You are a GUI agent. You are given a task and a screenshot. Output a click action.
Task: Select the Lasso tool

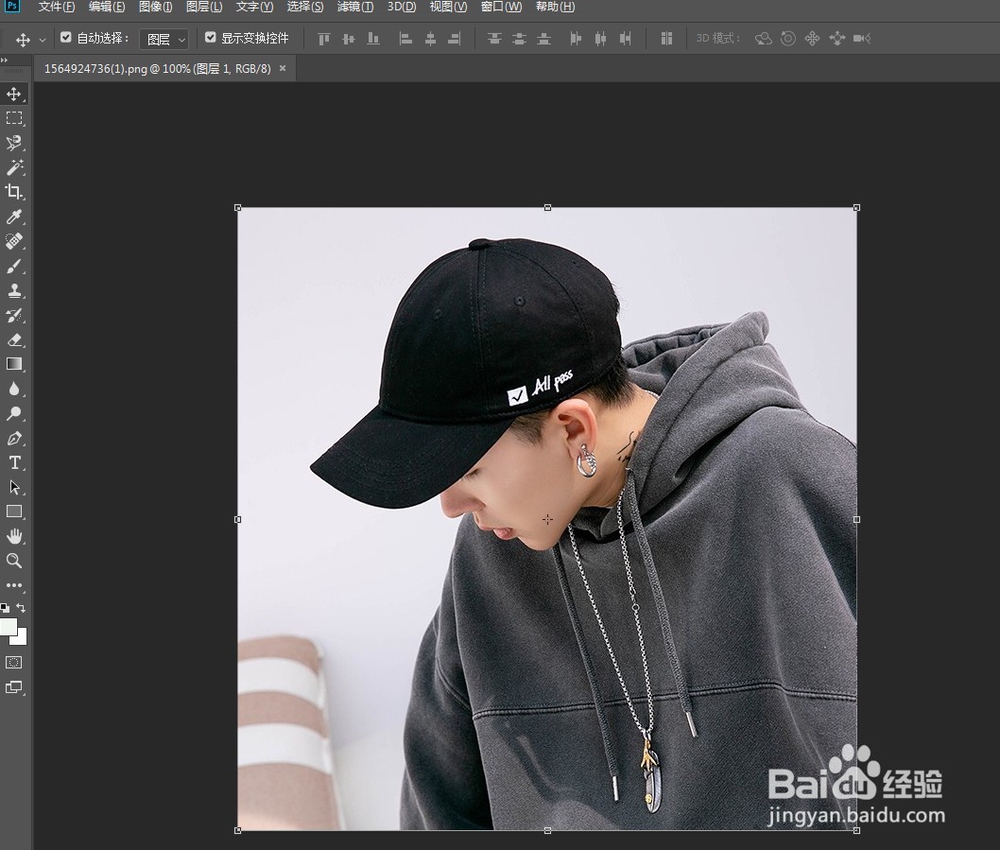coord(14,143)
